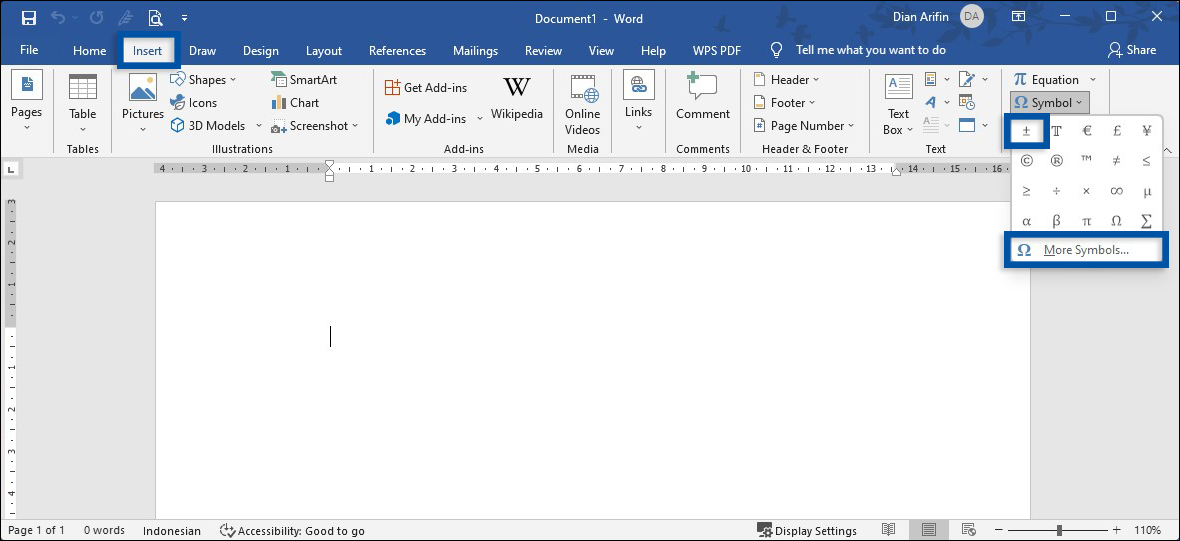Open the Pictures insert button
Screen dimensions: 1180x541
143,104
